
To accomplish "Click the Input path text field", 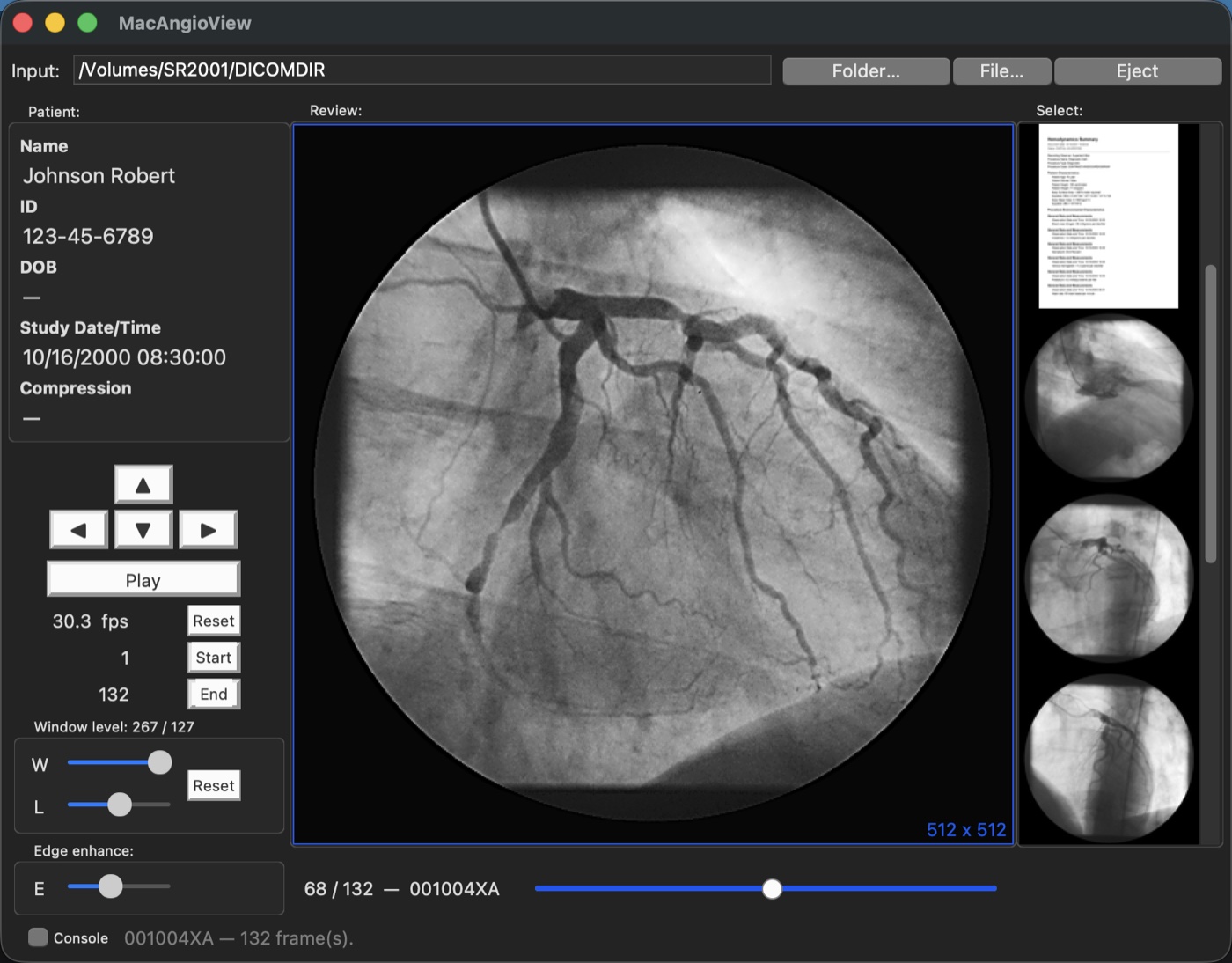I will [422, 70].
